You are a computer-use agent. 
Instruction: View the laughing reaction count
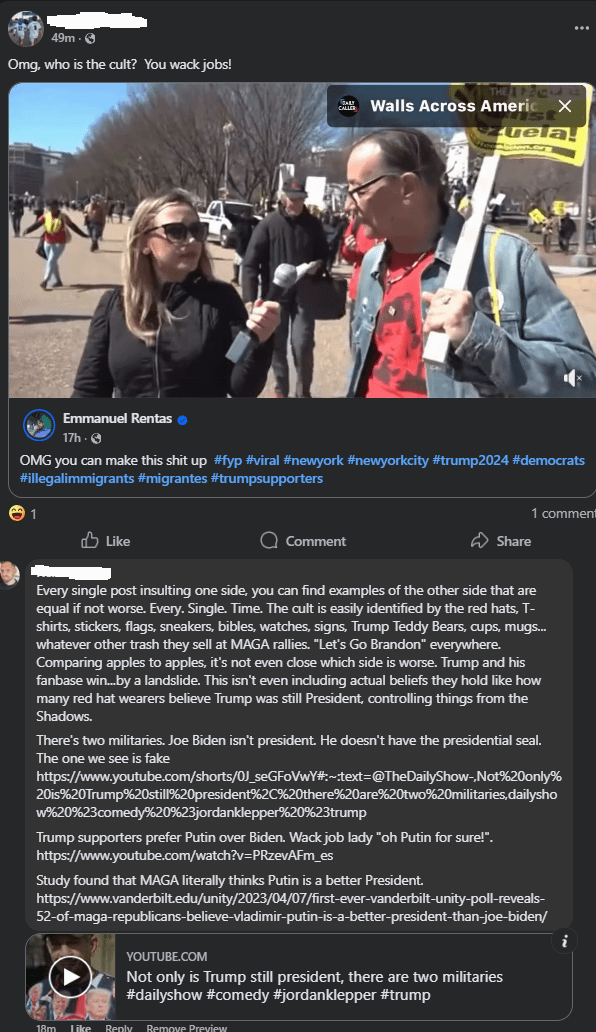(22, 513)
